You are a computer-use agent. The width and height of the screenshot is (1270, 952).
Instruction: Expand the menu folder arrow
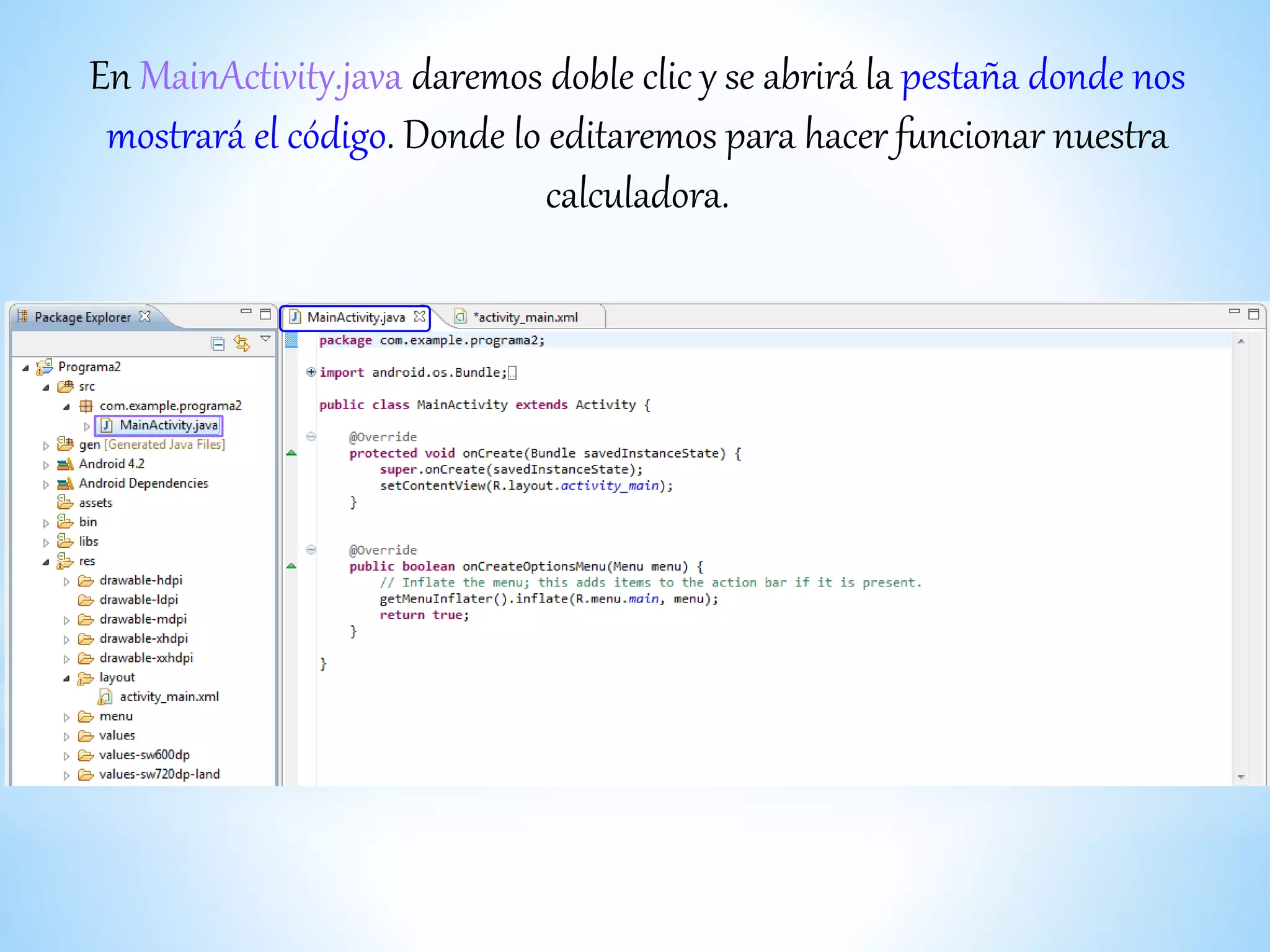[x=66, y=718]
